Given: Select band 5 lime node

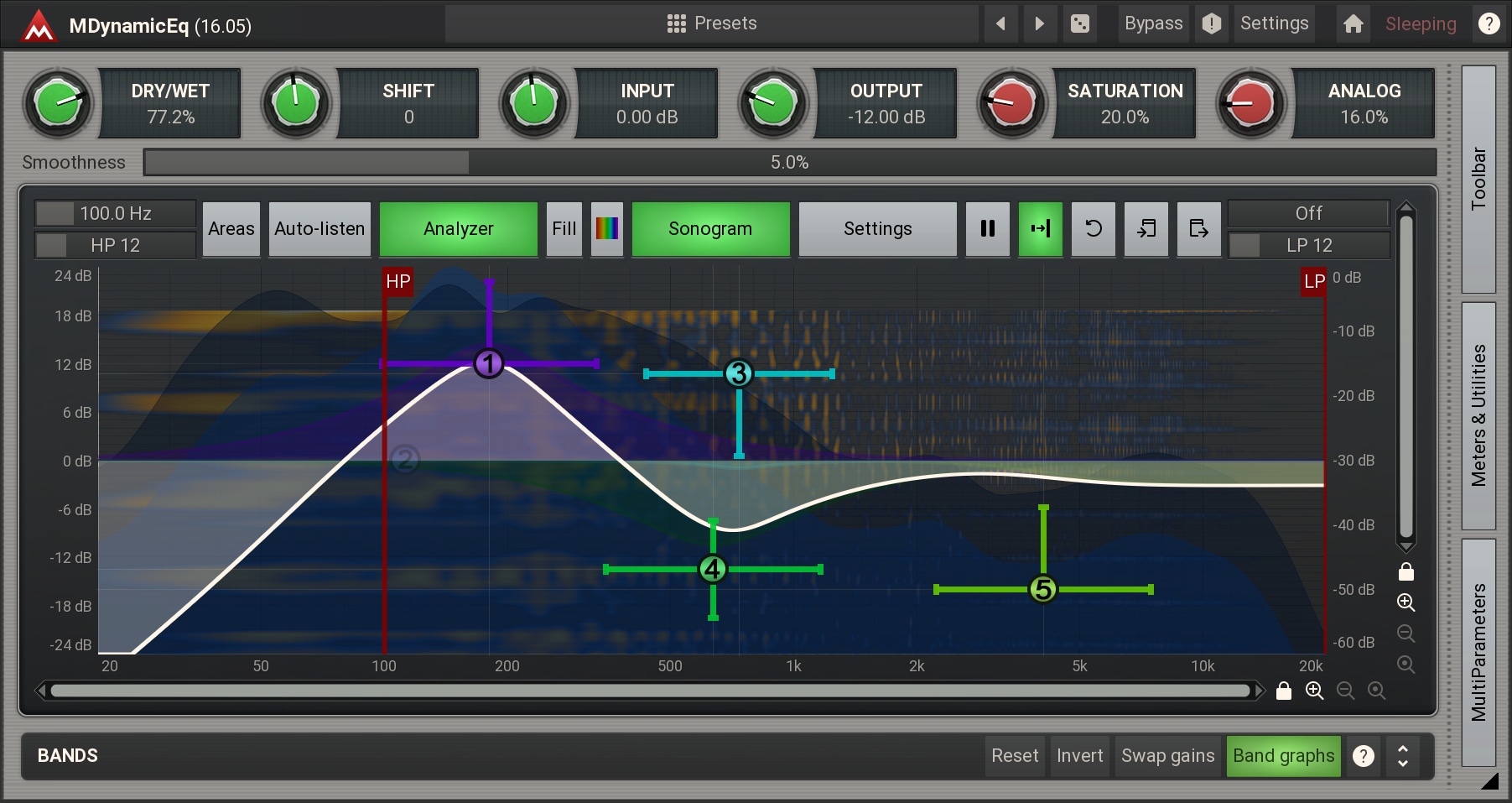Looking at the screenshot, I should coord(1043,589).
